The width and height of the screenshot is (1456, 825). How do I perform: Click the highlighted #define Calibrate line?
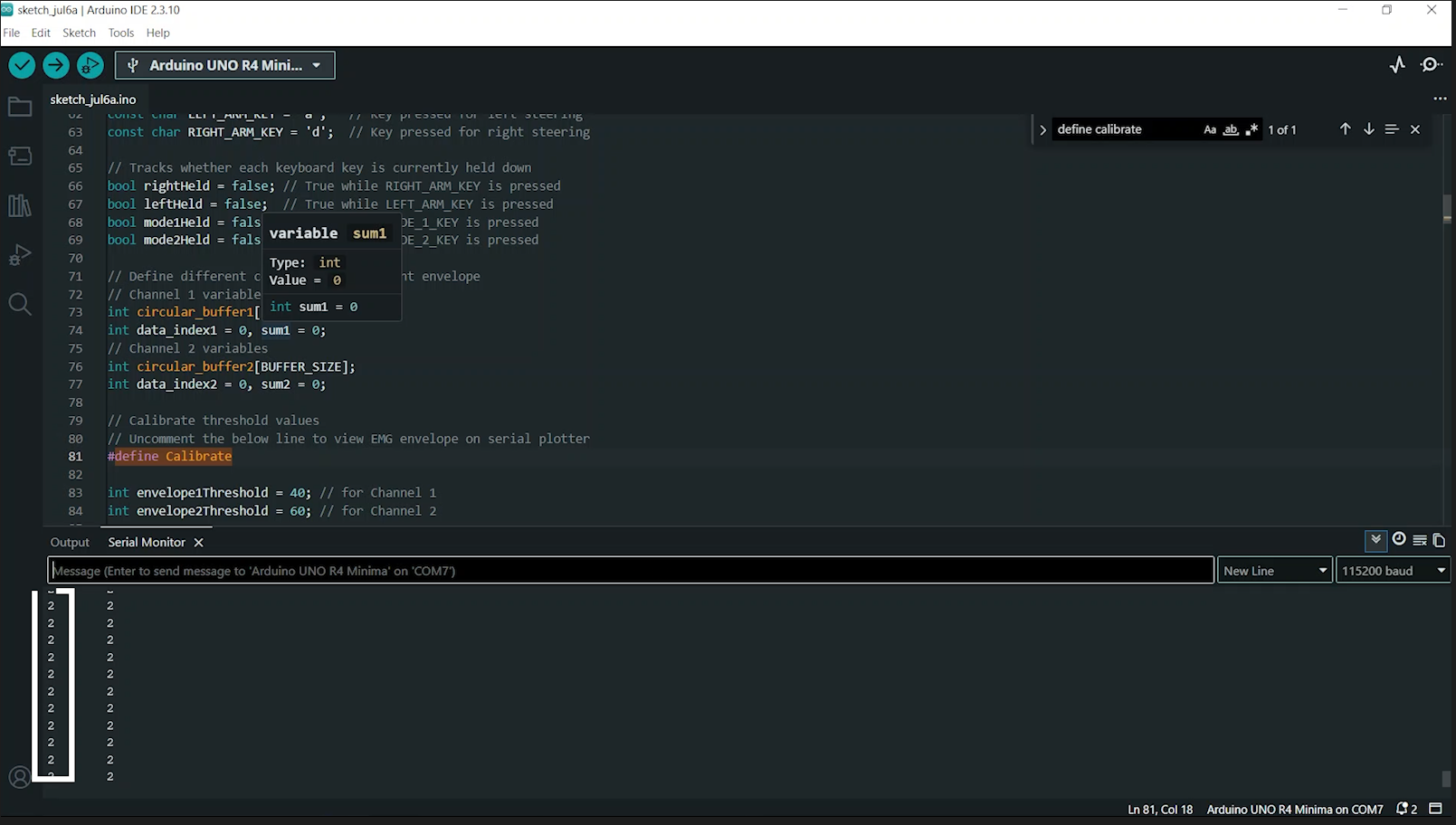[x=170, y=457]
